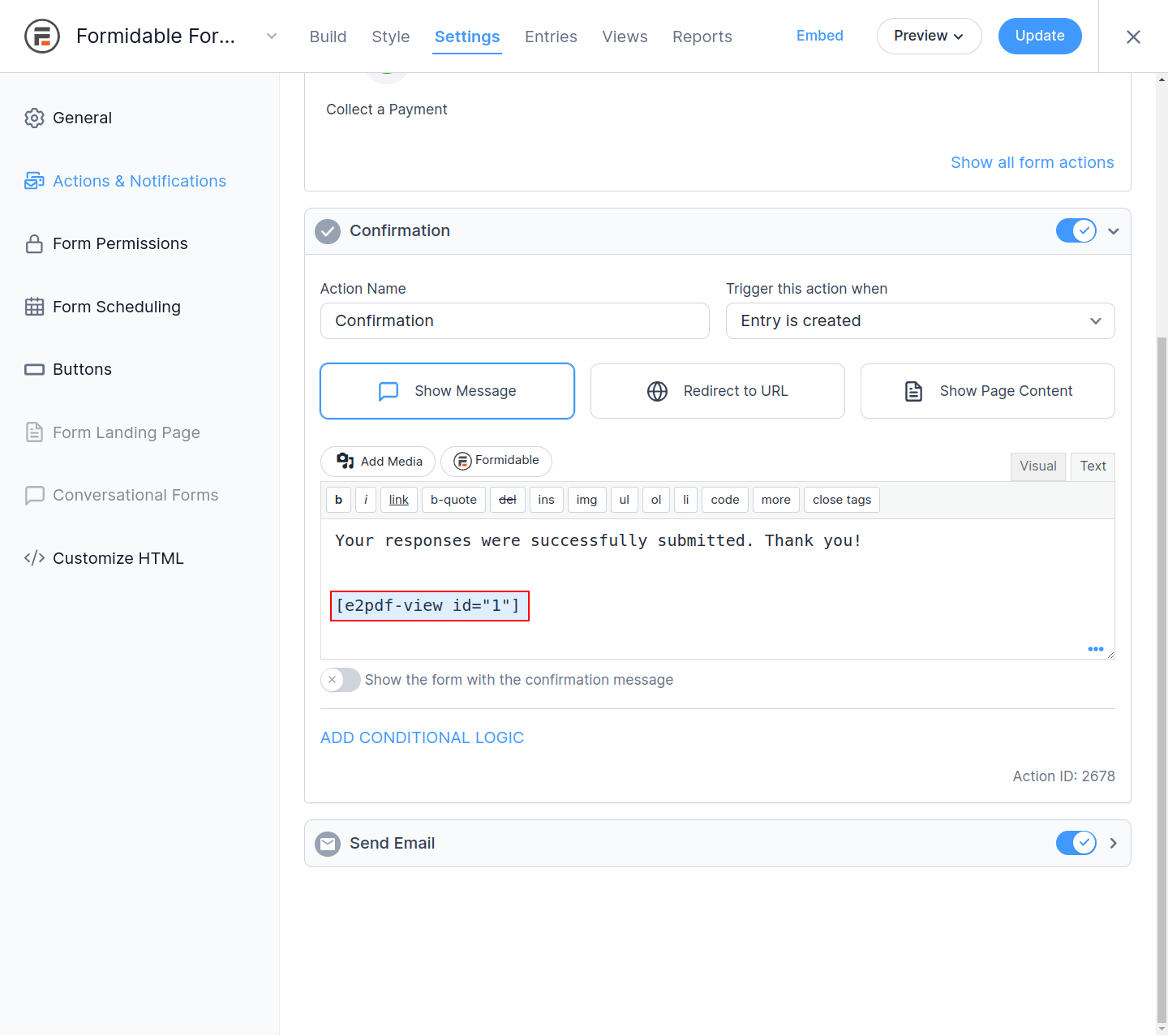Toggle the Send Email action off
This screenshot has height=1036, width=1168.
[1076, 844]
